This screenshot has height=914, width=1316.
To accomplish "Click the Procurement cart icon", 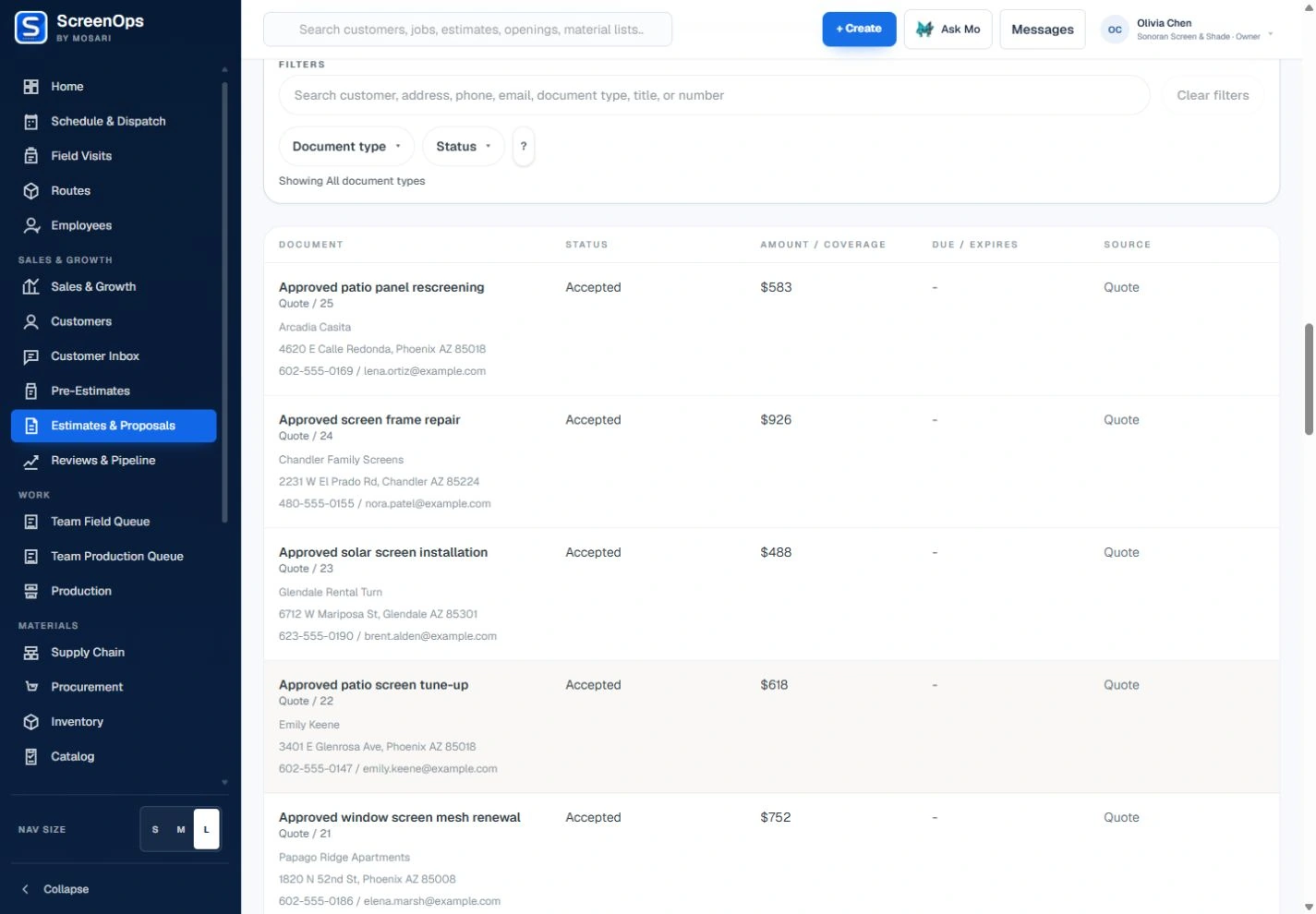I will (31, 688).
